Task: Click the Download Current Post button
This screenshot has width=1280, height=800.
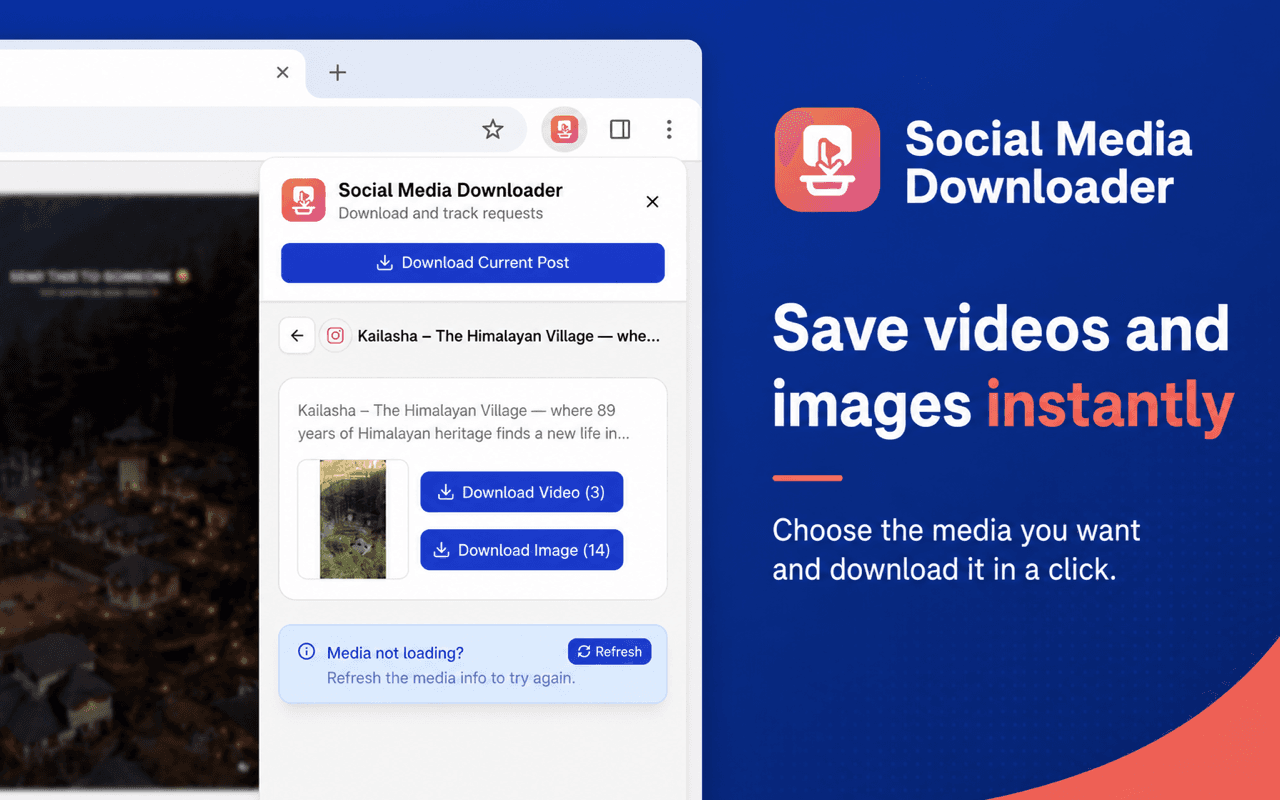Action: point(473,263)
